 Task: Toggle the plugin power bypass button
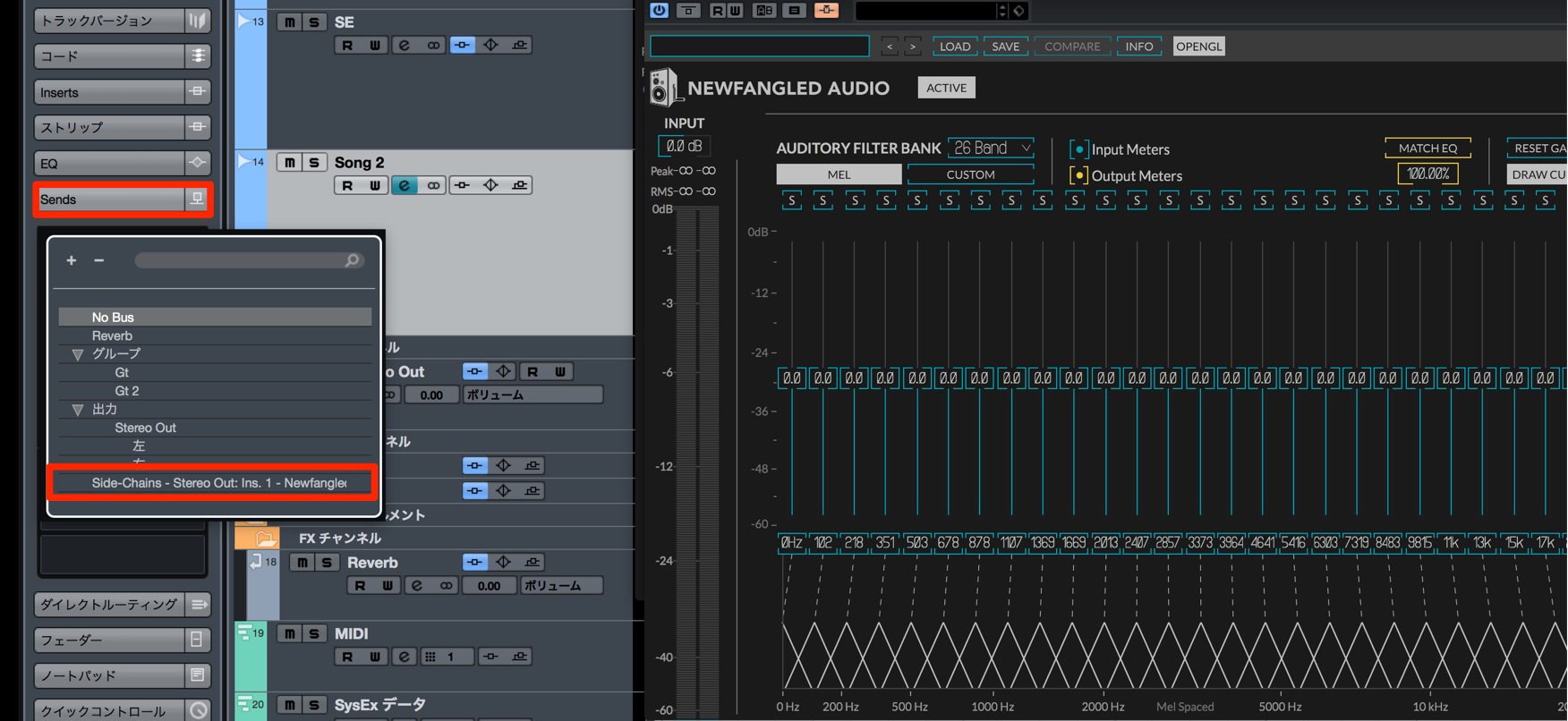tap(659, 10)
